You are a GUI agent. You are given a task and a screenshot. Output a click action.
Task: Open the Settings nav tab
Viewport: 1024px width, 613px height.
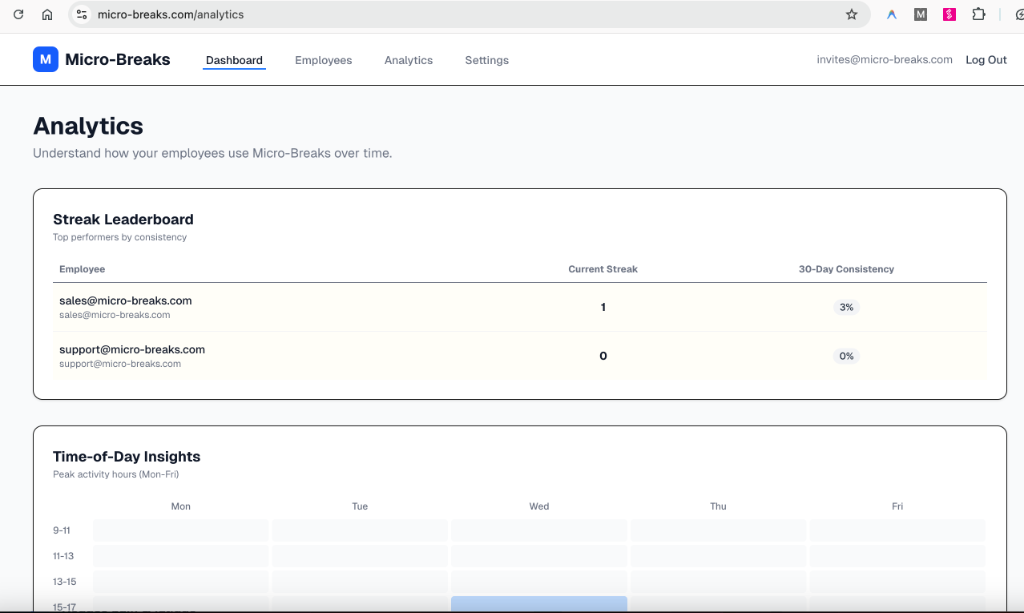point(486,60)
